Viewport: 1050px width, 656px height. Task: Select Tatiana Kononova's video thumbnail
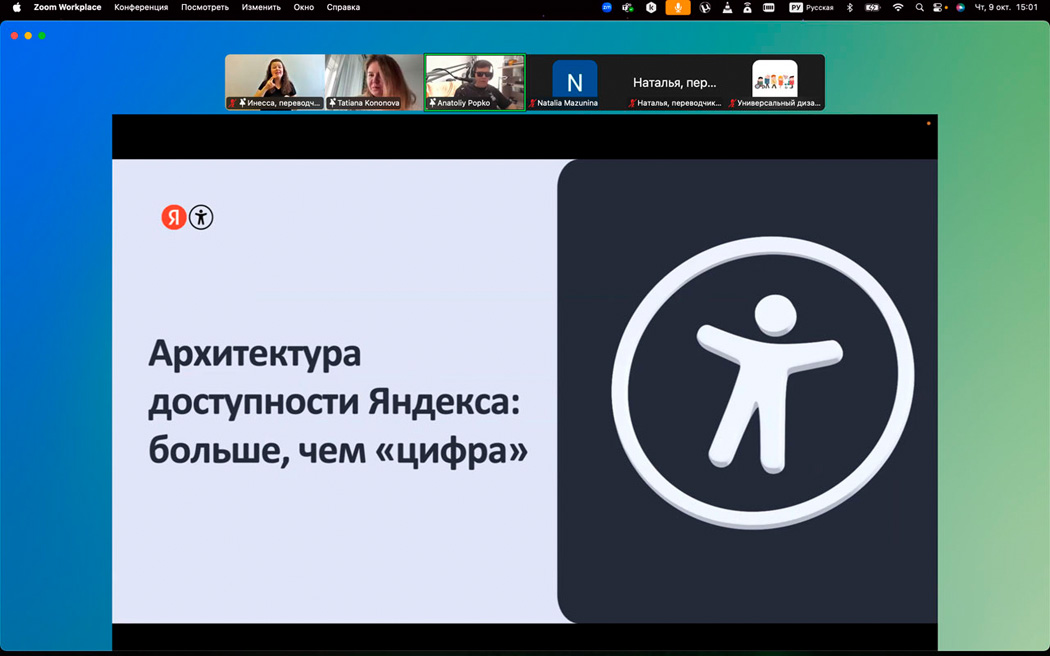[374, 81]
